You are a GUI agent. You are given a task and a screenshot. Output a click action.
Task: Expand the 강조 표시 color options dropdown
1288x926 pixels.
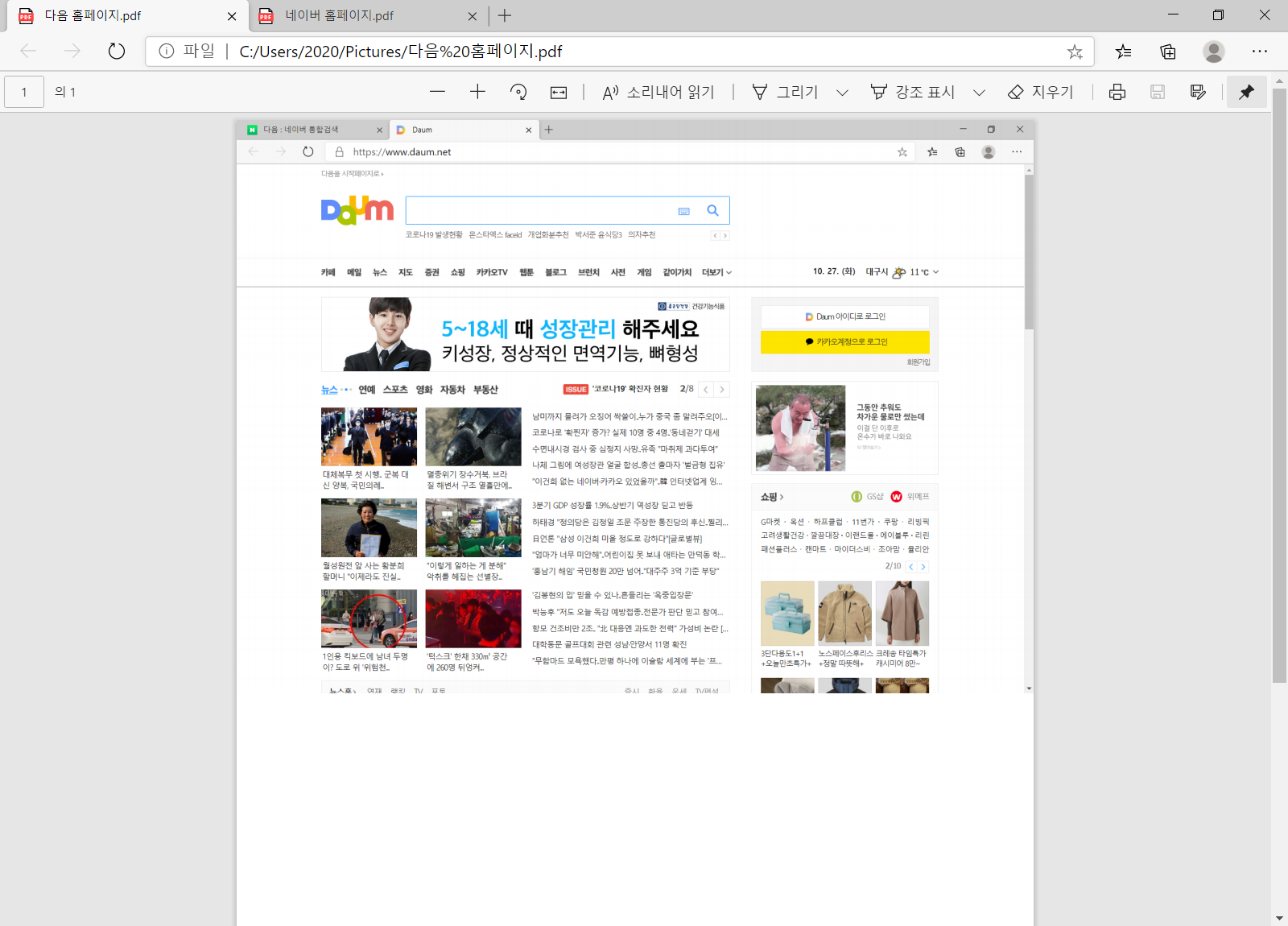[979, 92]
